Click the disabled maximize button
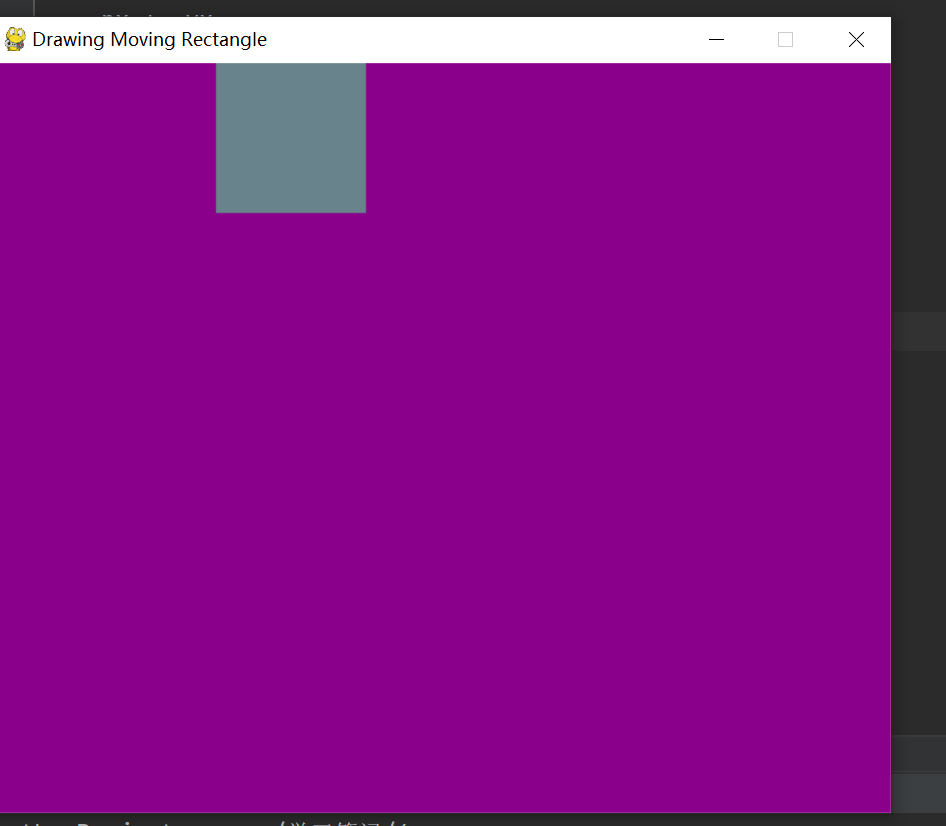Screen dimensions: 946x826 pos(786,40)
